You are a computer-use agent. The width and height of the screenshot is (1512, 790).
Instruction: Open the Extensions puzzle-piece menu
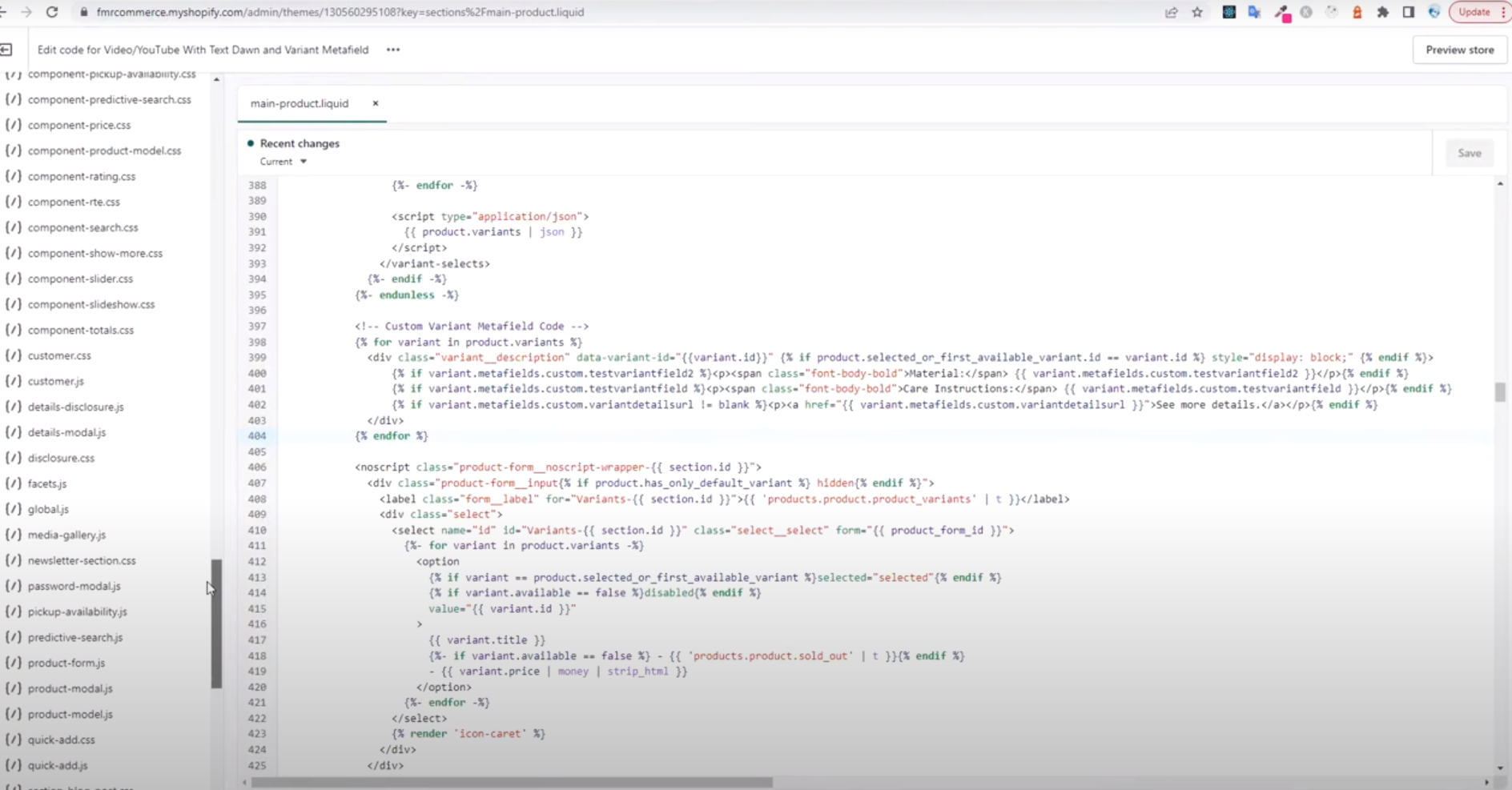[x=1382, y=12]
